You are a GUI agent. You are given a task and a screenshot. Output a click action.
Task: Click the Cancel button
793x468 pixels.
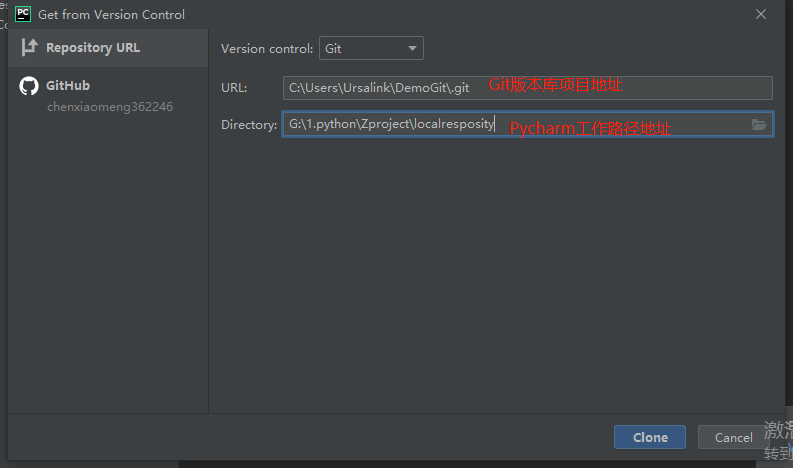(x=733, y=437)
